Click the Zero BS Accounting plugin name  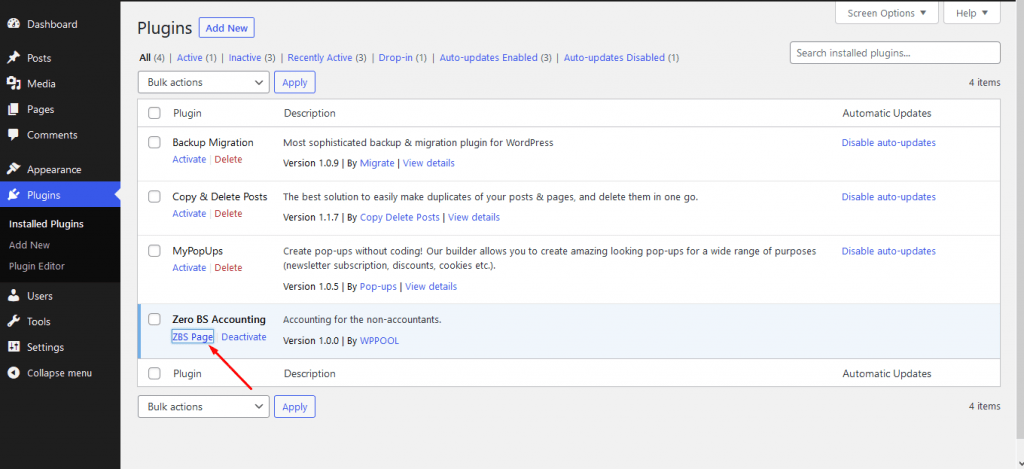[219, 319]
